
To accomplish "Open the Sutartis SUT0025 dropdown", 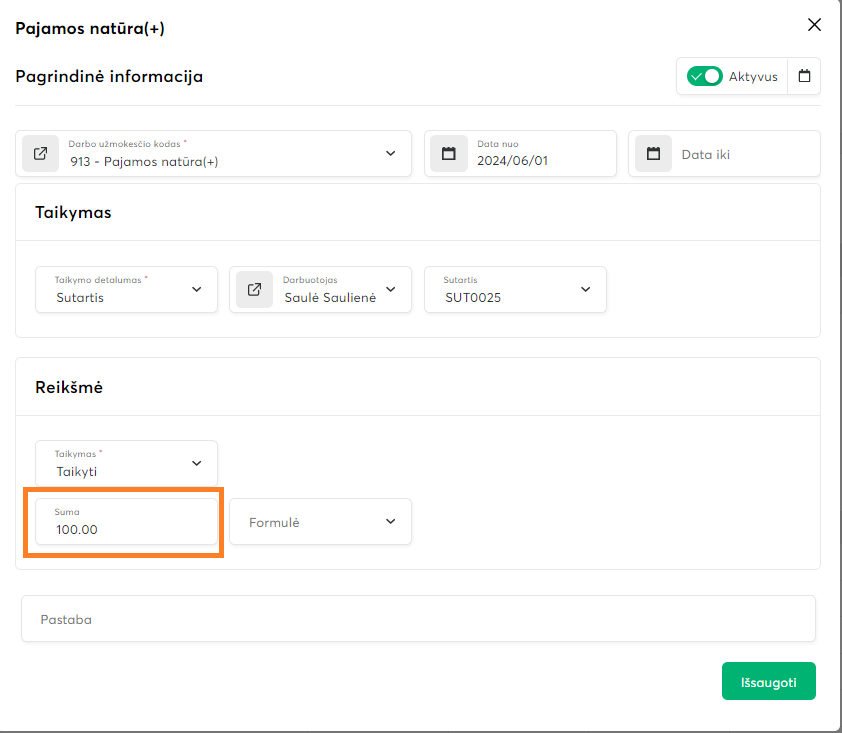I will point(585,289).
